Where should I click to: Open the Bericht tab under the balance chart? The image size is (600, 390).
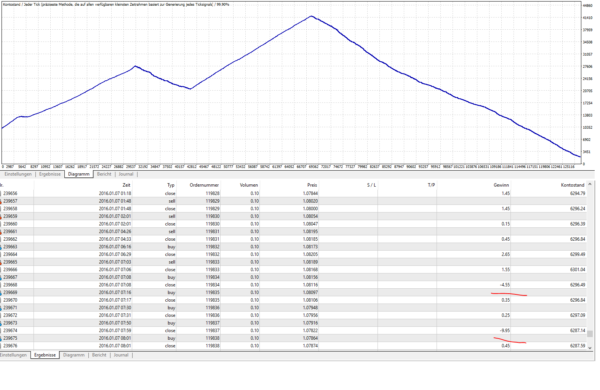tap(104, 174)
